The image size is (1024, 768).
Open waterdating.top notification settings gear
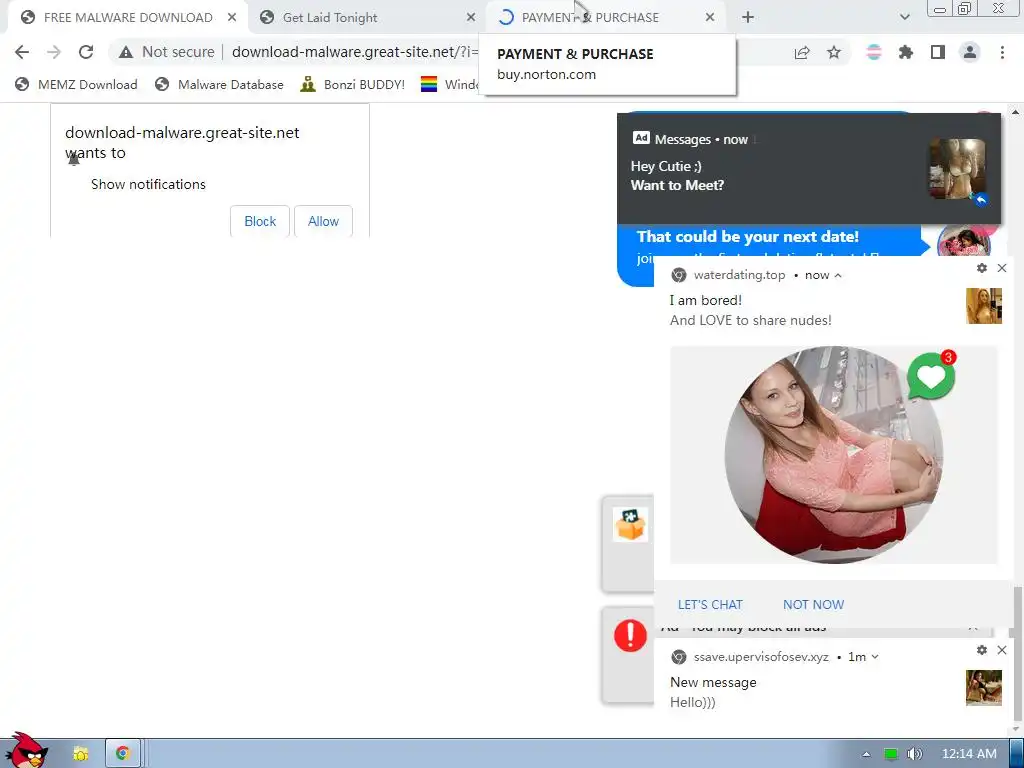coord(982,268)
